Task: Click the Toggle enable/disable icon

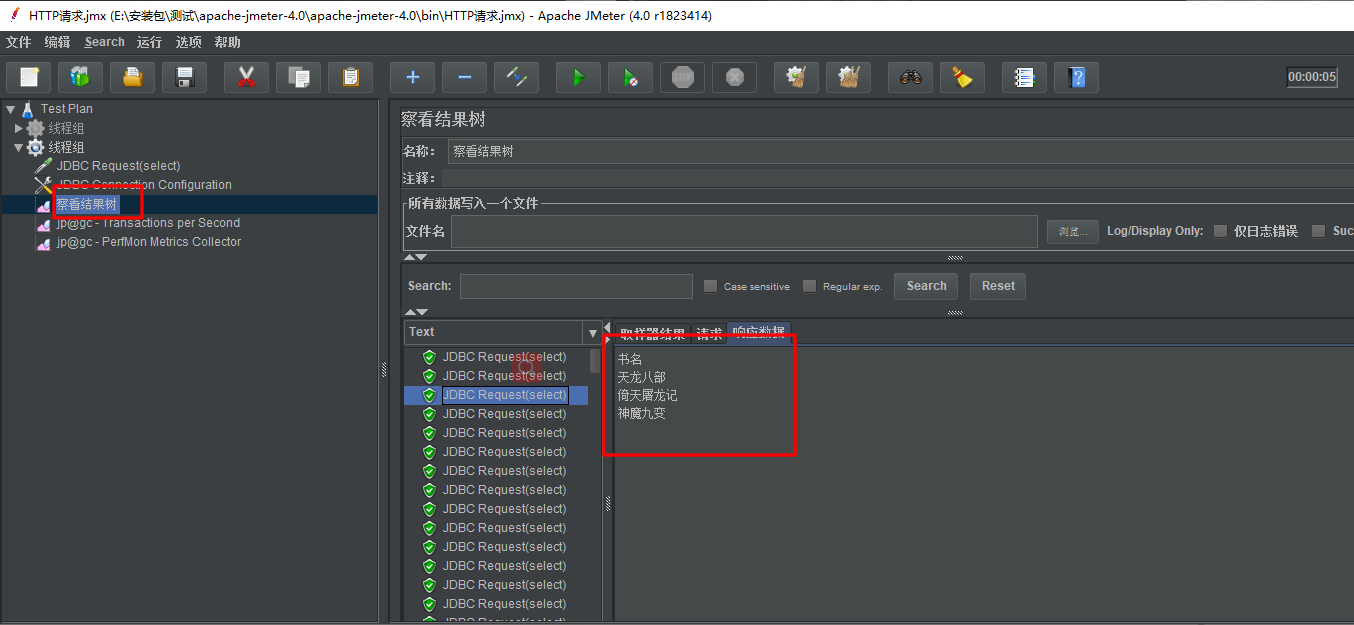Action: (516, 77)
